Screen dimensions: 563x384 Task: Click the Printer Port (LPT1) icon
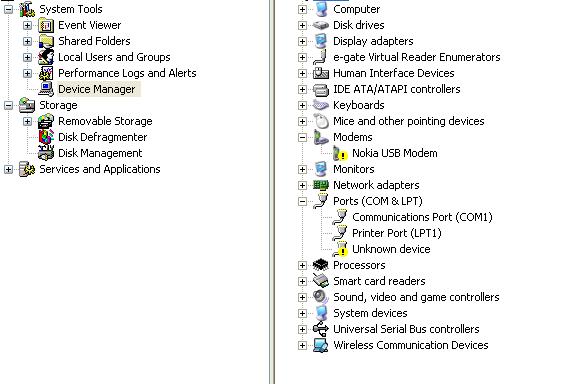click(x=340, y=233)
